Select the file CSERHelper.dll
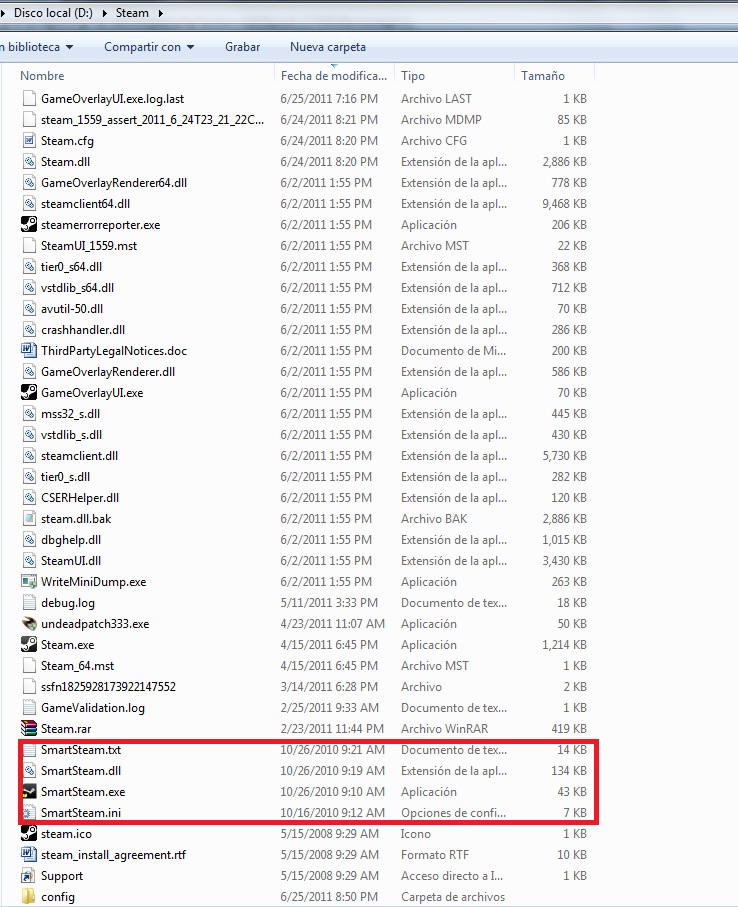Viewport: 738px width, 907px height. (80, 497)
